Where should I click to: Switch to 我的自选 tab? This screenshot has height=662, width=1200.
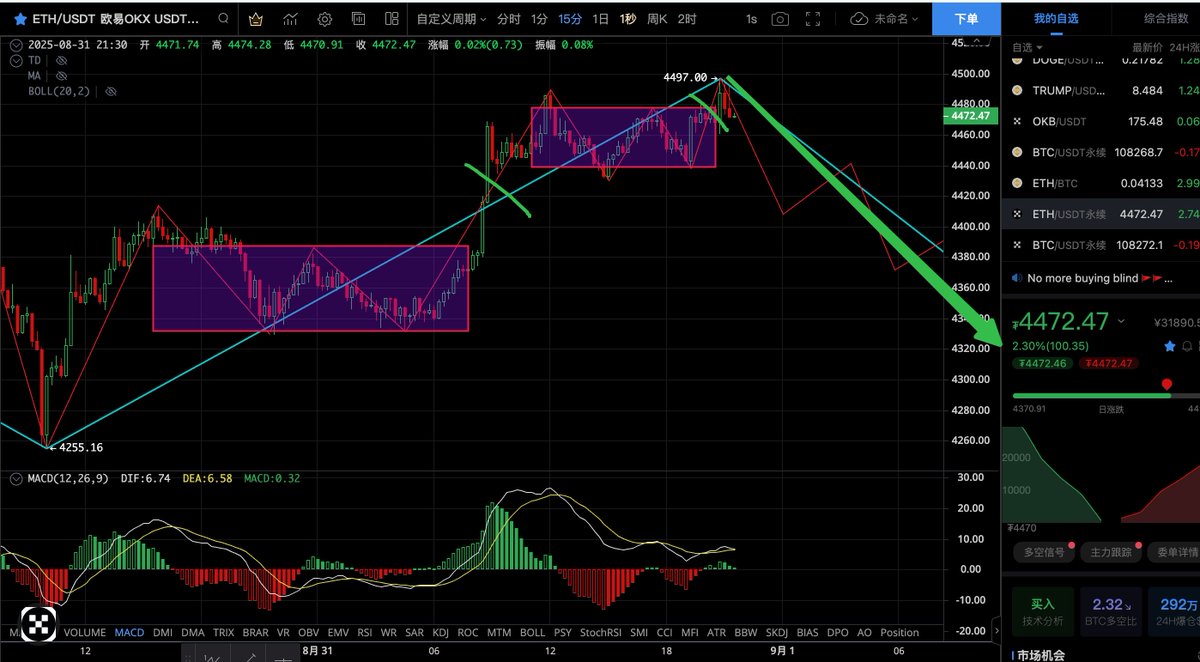1058,19
